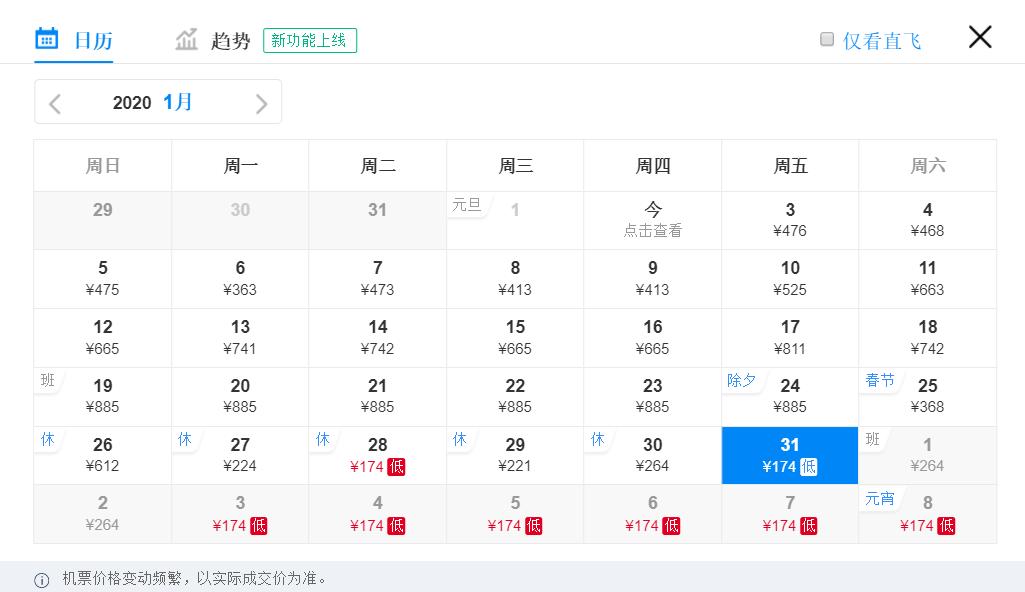Select the highlighted January 31 date
Screen dimensions: 1025x592
point(790,455)
